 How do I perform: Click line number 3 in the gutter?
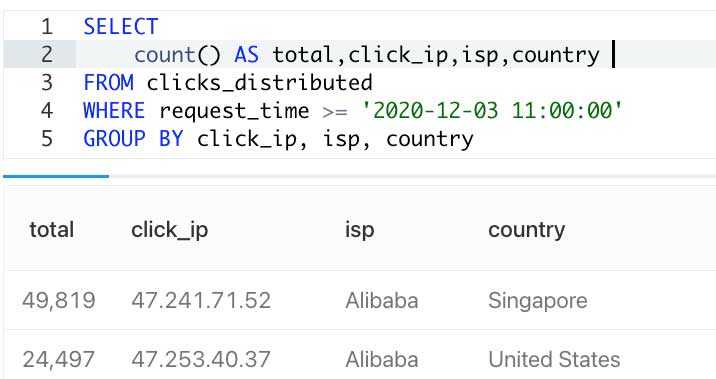[47, 83]
